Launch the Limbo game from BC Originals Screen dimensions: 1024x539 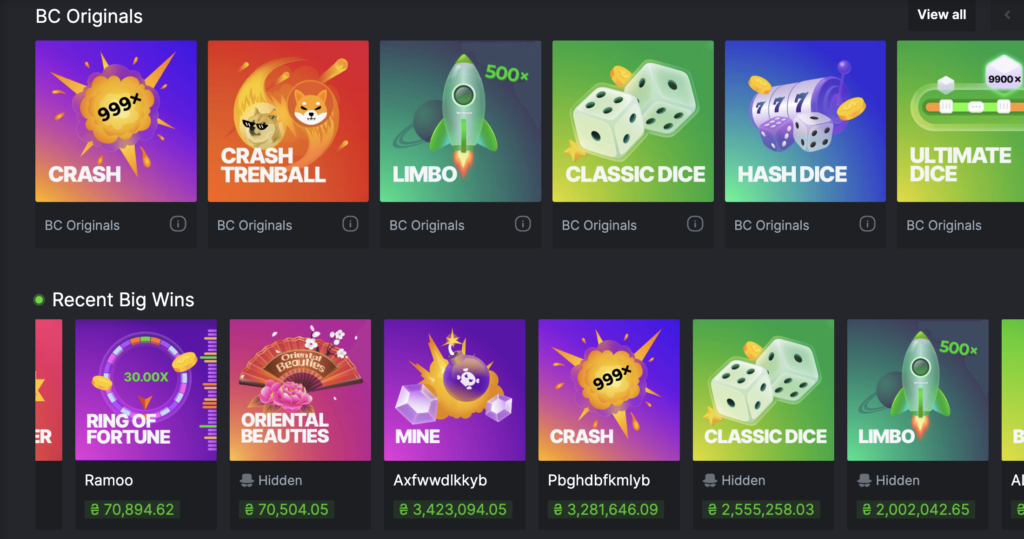pos(460,122)
